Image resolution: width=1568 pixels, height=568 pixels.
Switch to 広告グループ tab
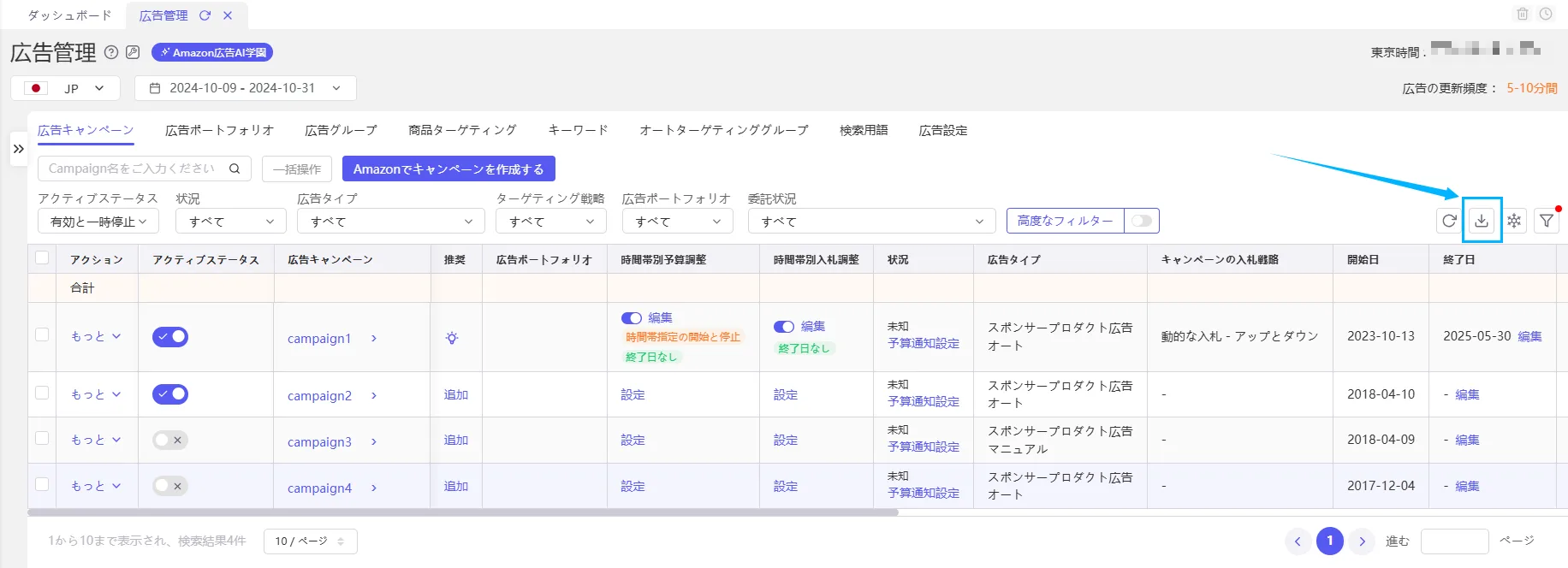[x=341, y=130]
